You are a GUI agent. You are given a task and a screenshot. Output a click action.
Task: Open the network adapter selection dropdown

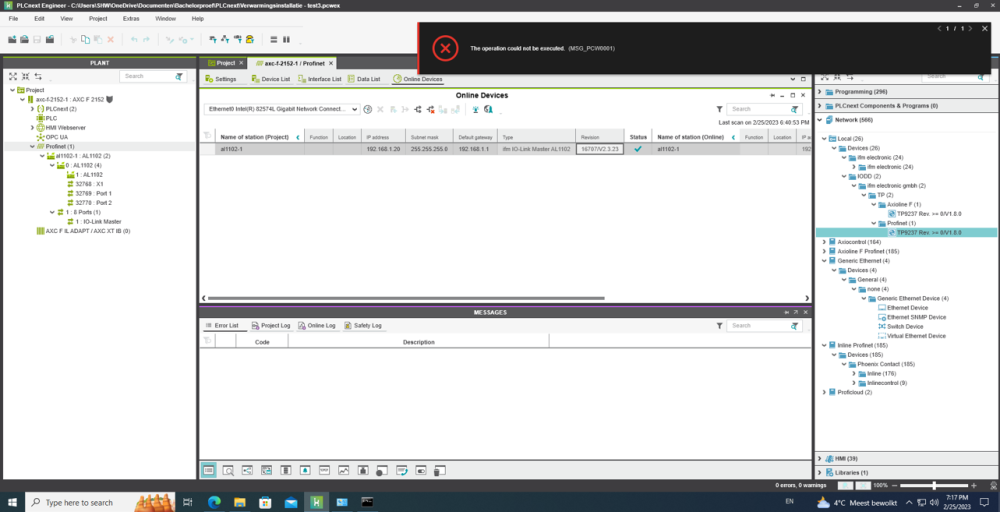[x=282, y=109]
